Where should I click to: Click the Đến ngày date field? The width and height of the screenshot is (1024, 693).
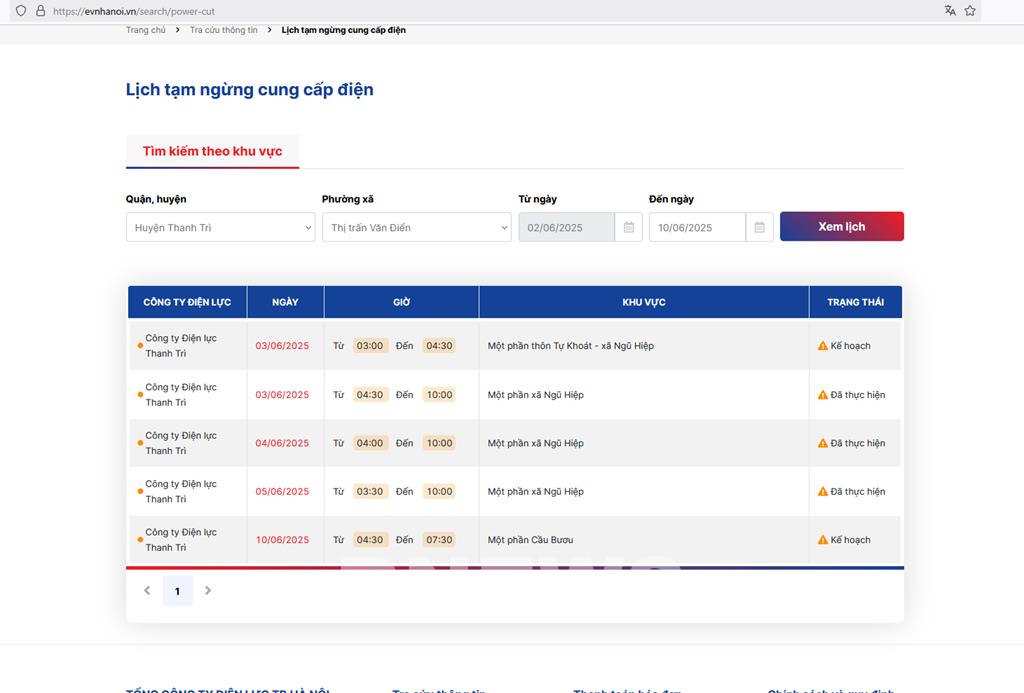pos(697,227)
